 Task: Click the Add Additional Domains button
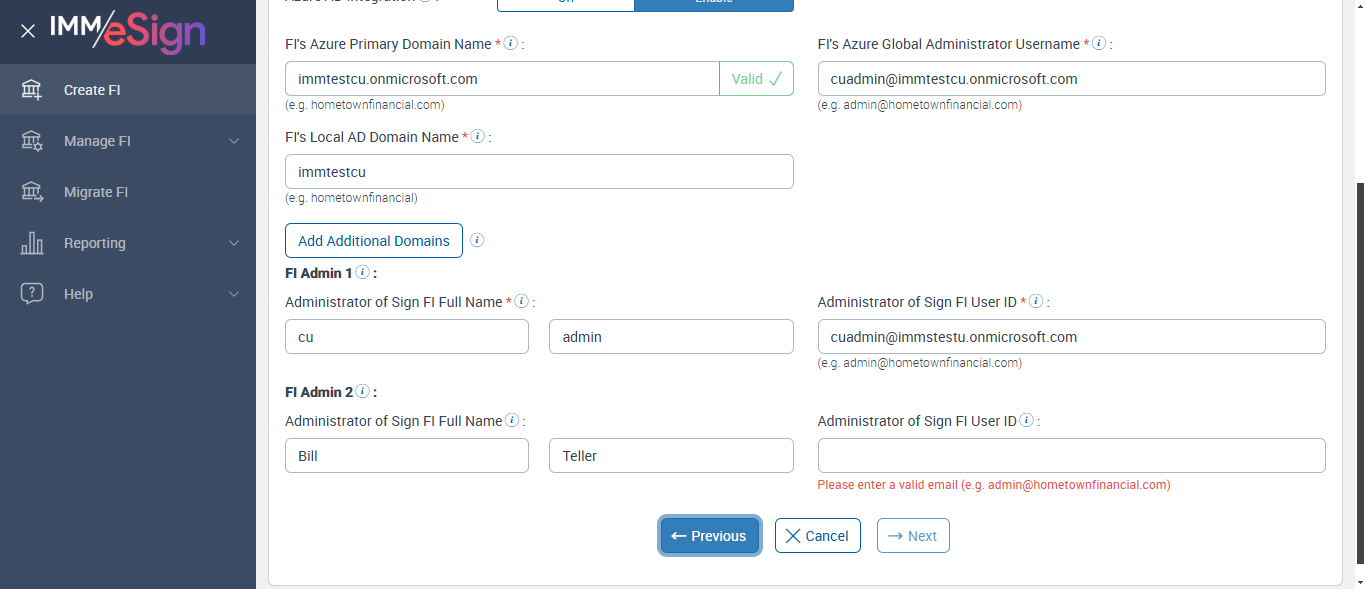click(x=374, y=240)
